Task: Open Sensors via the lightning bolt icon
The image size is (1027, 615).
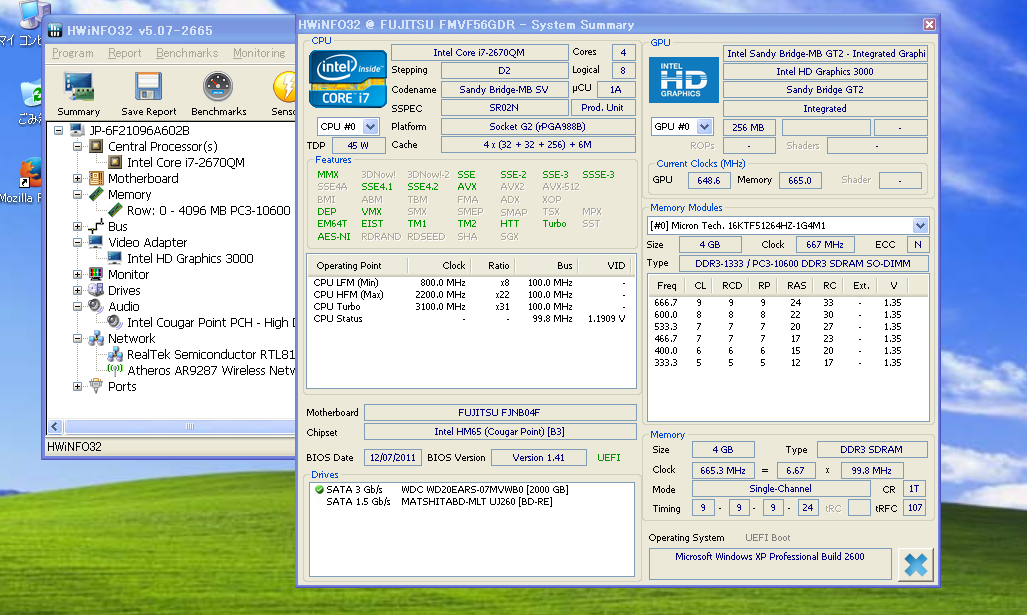Action: (x=285, y=87)
